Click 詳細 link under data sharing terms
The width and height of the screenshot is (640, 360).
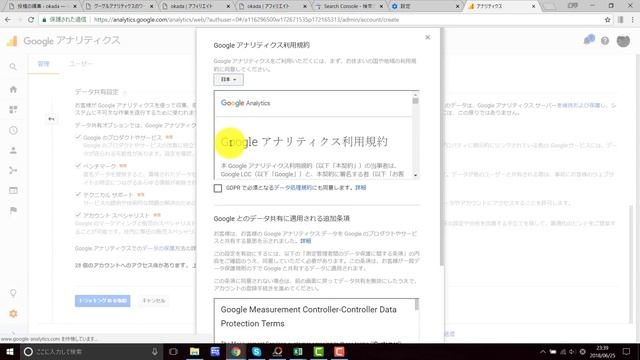(x=305, y=241)
